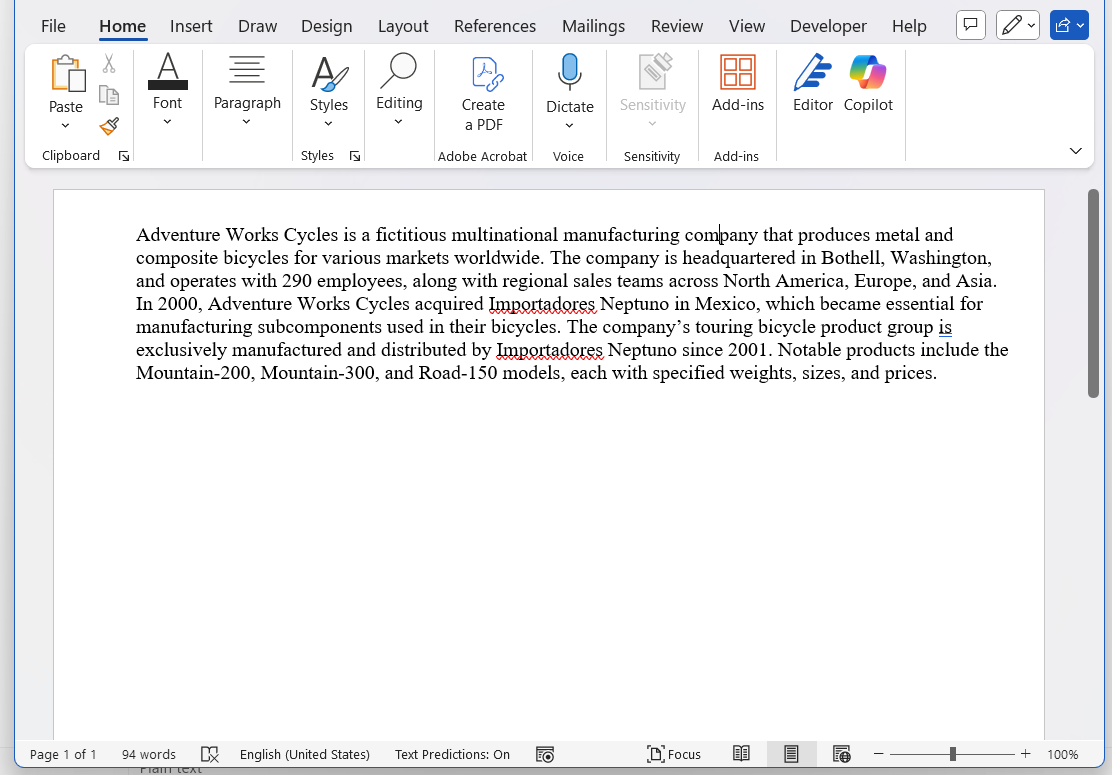1112x775 pixels.
Task: Open the References tab
Action: click(x=494, y=26)
